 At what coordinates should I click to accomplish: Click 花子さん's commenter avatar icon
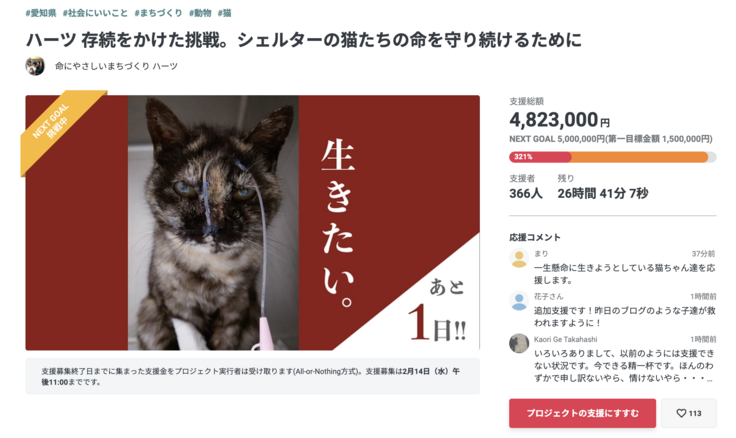pyautogui.click(x=519, y=301)
